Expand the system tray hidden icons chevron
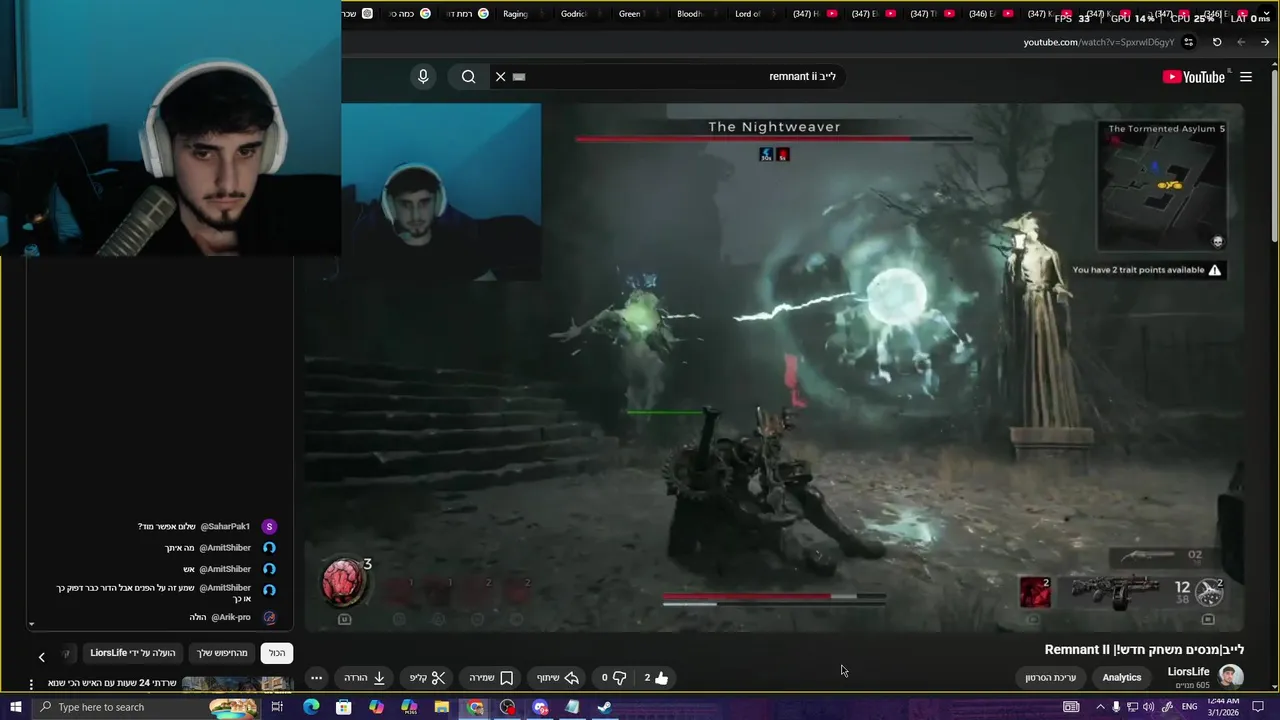The height and width of the screenshot is (720, 1280). [1100, 707]
